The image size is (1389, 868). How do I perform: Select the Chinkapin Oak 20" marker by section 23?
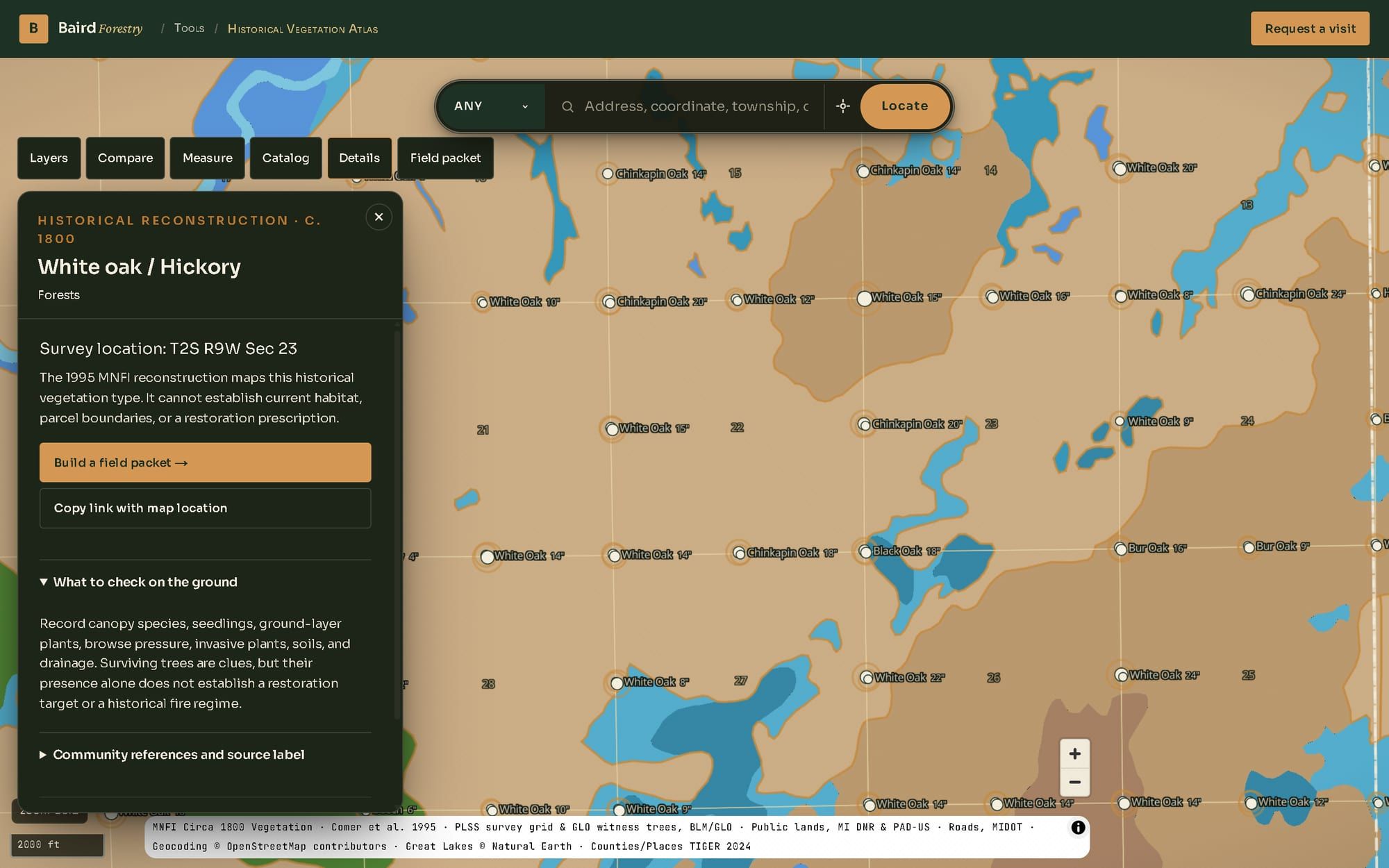865,424
